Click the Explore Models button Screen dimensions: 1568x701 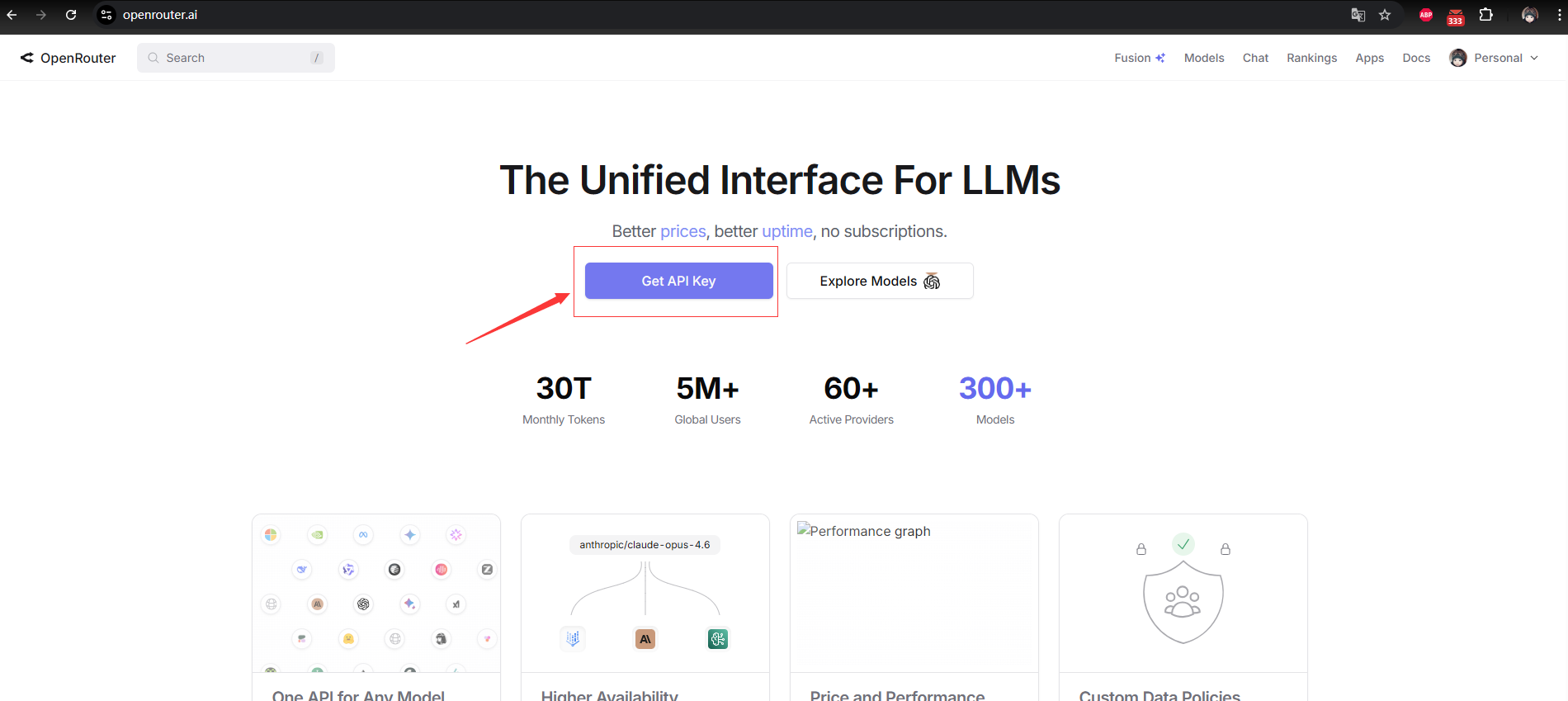880,281
